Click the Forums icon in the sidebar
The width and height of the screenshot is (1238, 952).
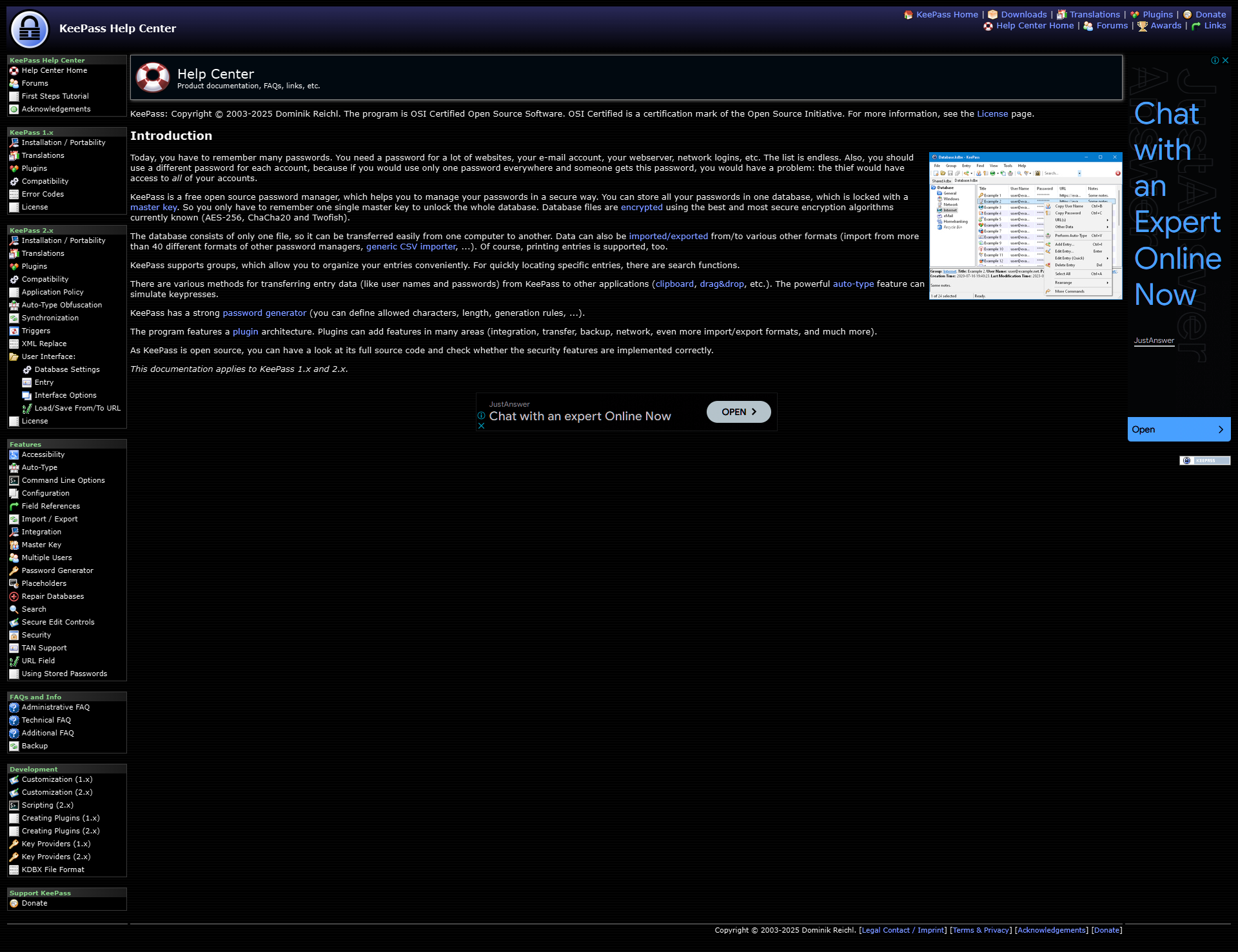tap(14, 84)
